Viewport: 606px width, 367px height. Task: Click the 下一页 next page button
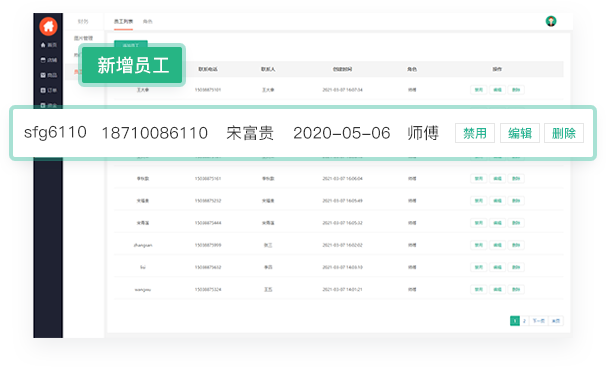tap(538, 321)
